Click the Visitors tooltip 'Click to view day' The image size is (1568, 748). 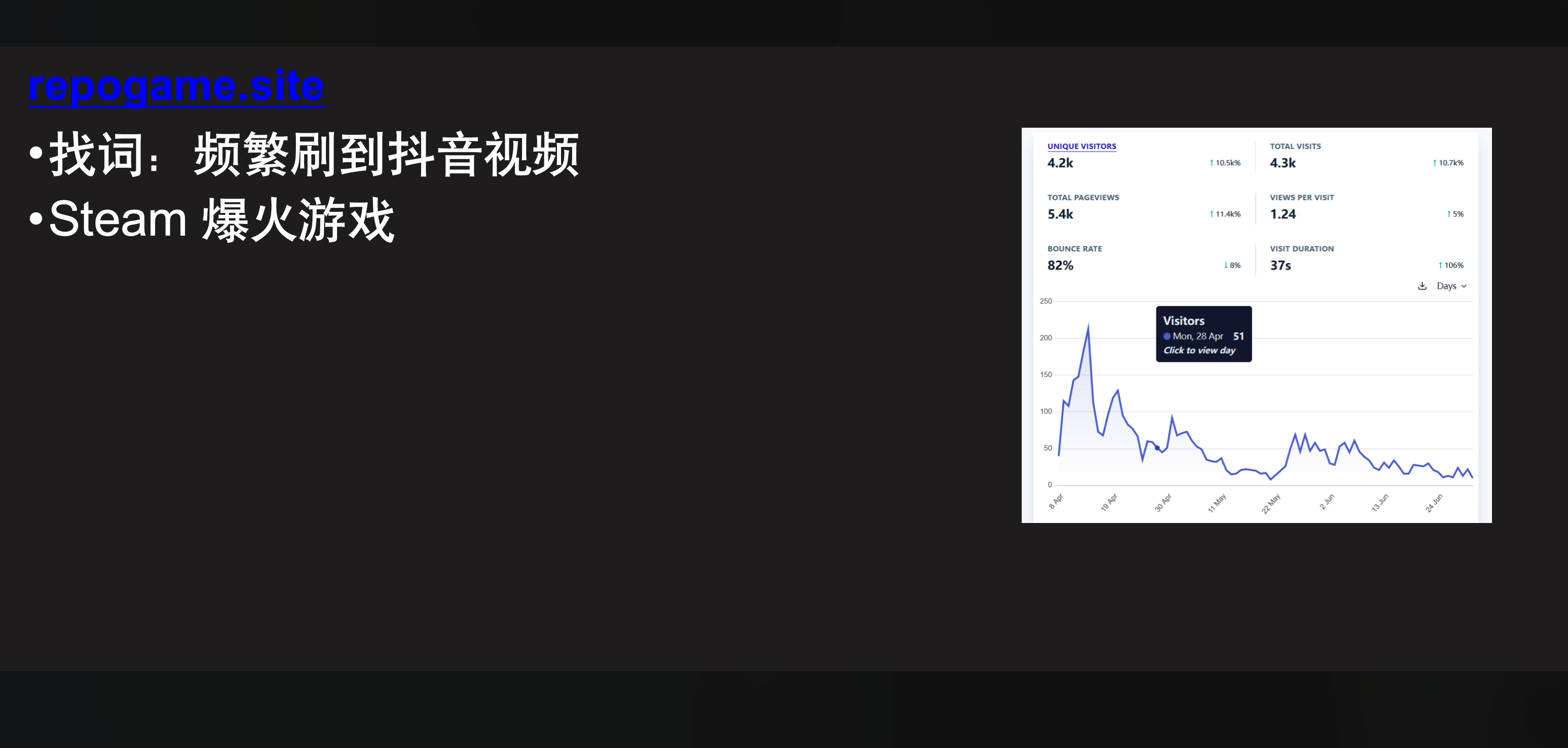click(1199, 351)
